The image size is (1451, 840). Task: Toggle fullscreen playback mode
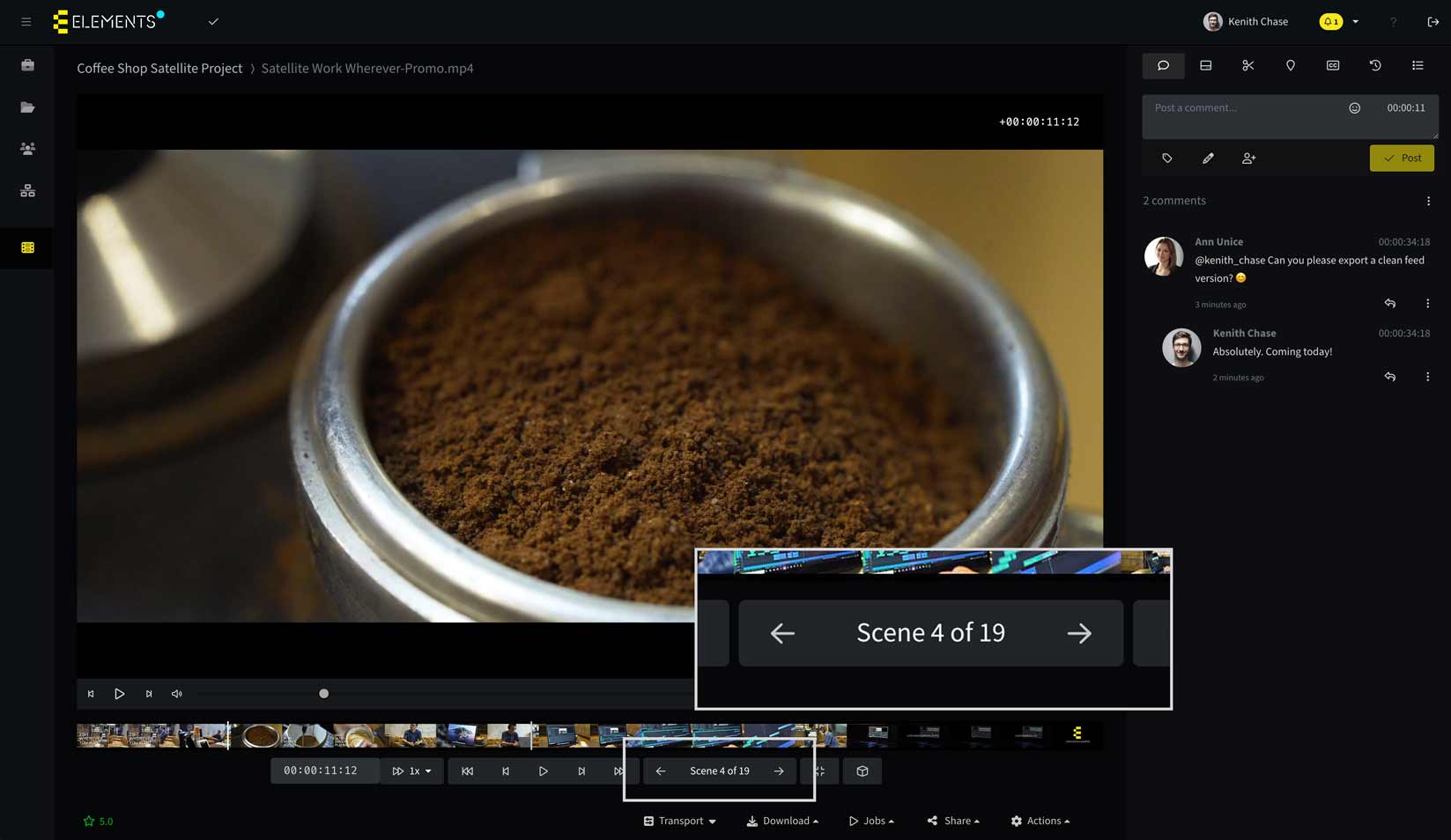click(x=820, y=770)
